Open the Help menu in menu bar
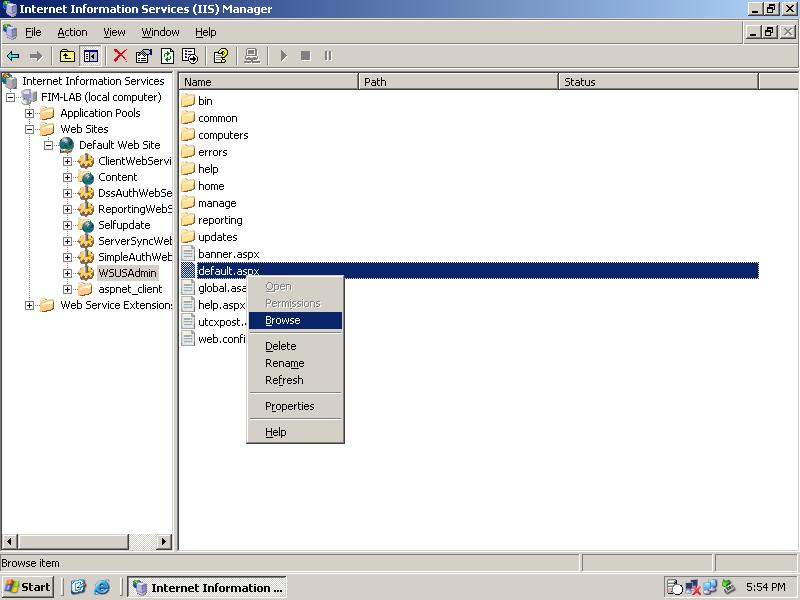Viewport: 800px width, 600px height. tap(206, 32)
